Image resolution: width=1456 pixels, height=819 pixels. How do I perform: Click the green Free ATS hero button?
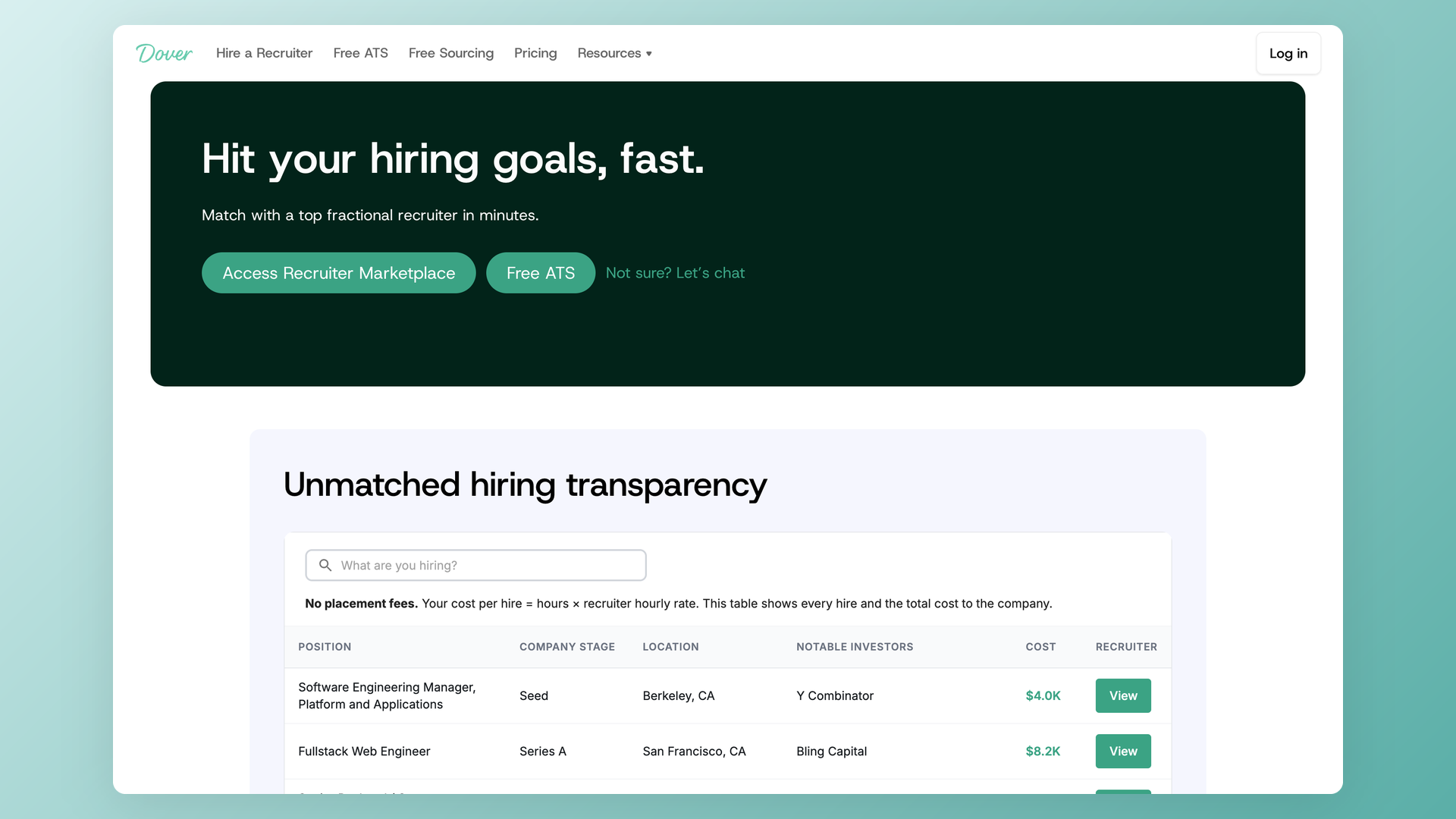point(540,273)
